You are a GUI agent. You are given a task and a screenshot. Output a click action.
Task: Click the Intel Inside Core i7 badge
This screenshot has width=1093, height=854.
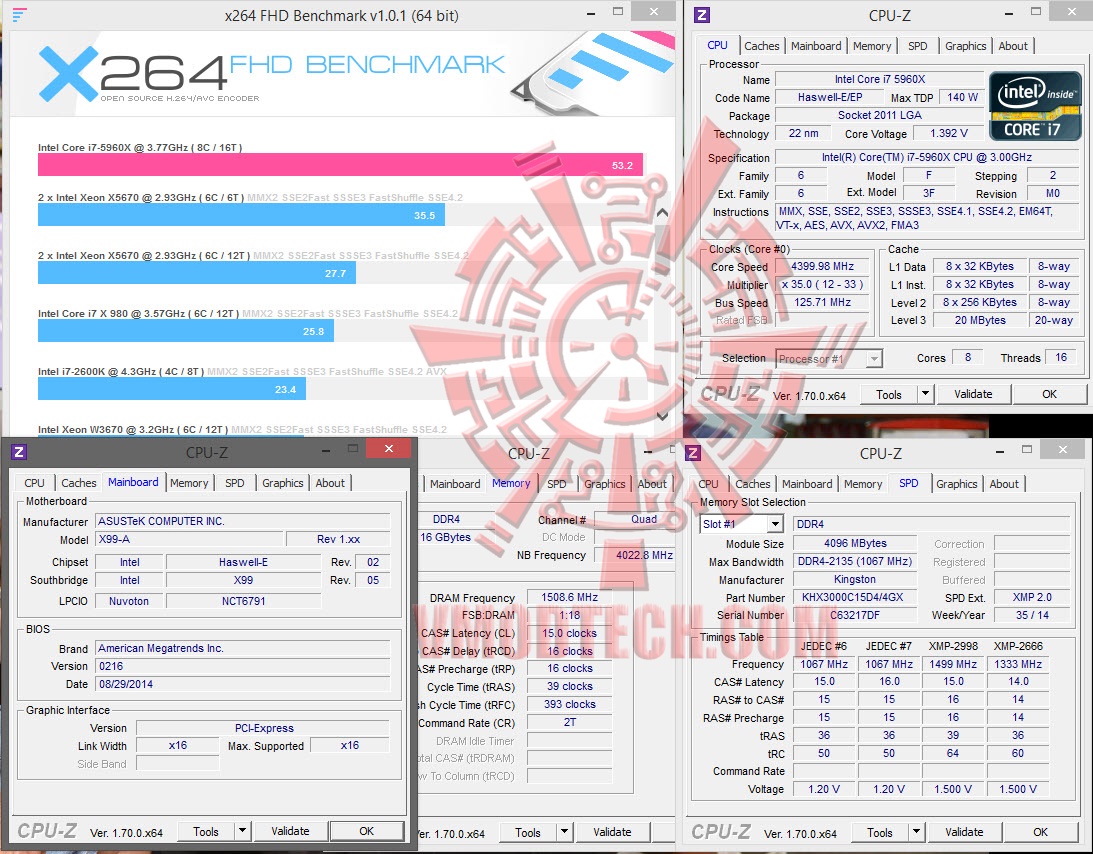click(x=1035, y=105)
